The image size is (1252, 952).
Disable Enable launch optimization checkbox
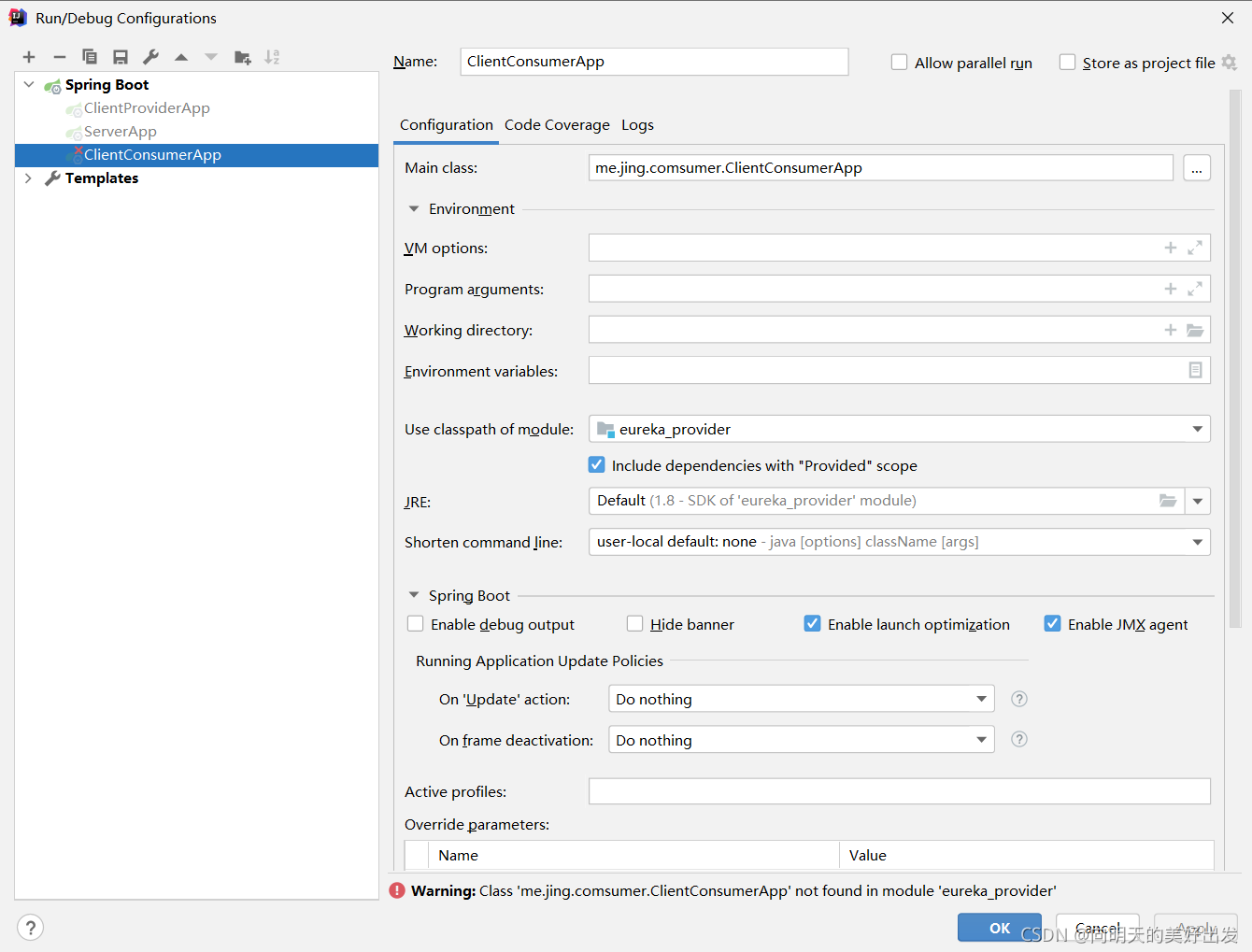812,623
